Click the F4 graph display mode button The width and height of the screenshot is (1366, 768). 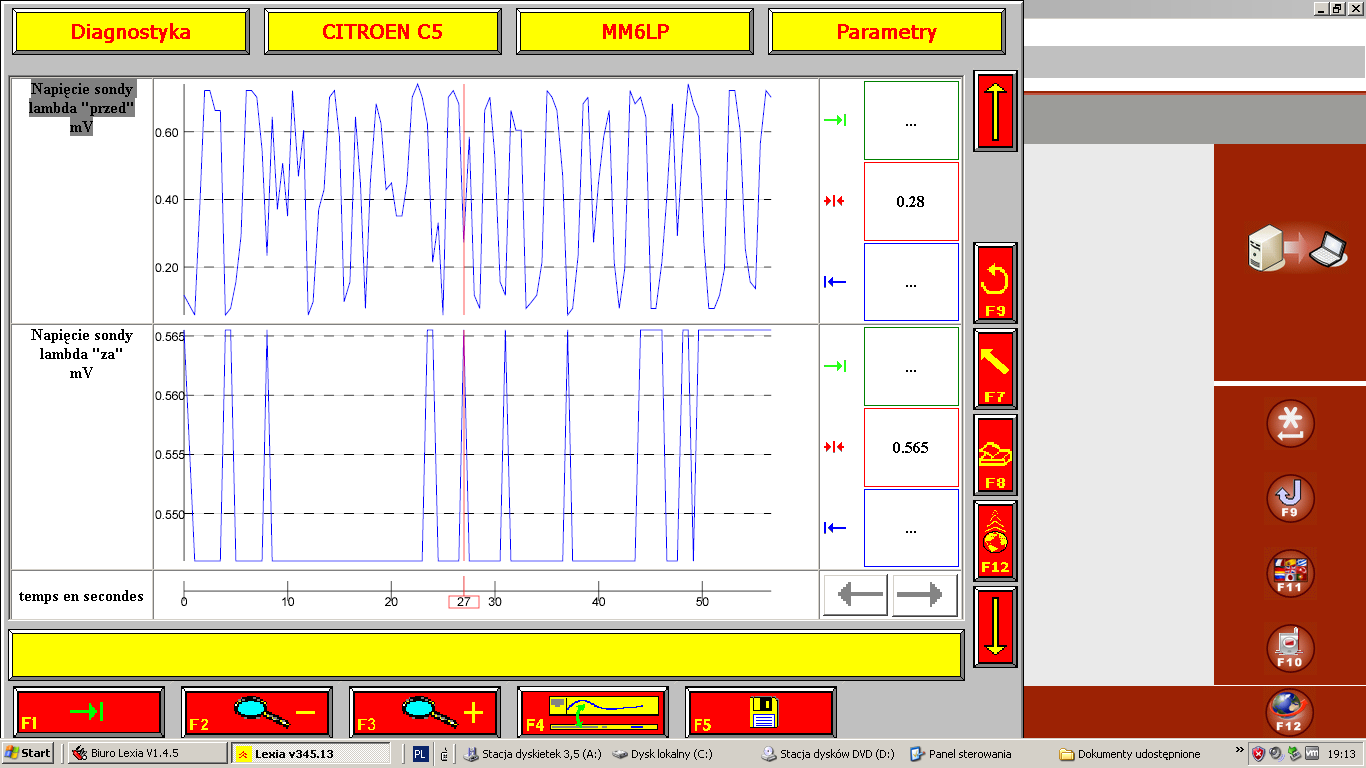click(x=593, y=712)
